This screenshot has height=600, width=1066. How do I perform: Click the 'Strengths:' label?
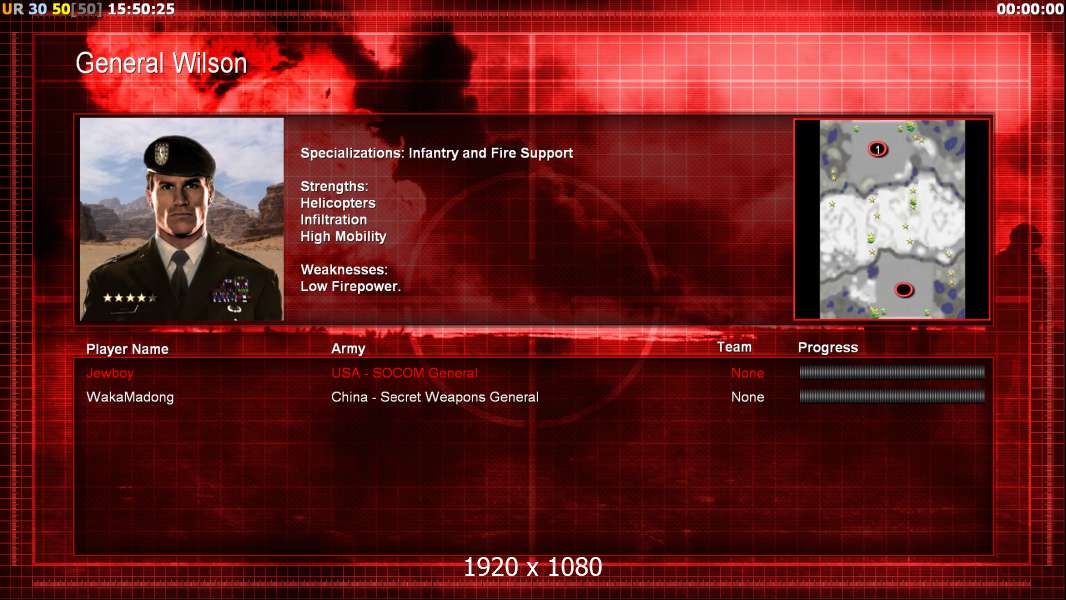[x=334, y=186]
